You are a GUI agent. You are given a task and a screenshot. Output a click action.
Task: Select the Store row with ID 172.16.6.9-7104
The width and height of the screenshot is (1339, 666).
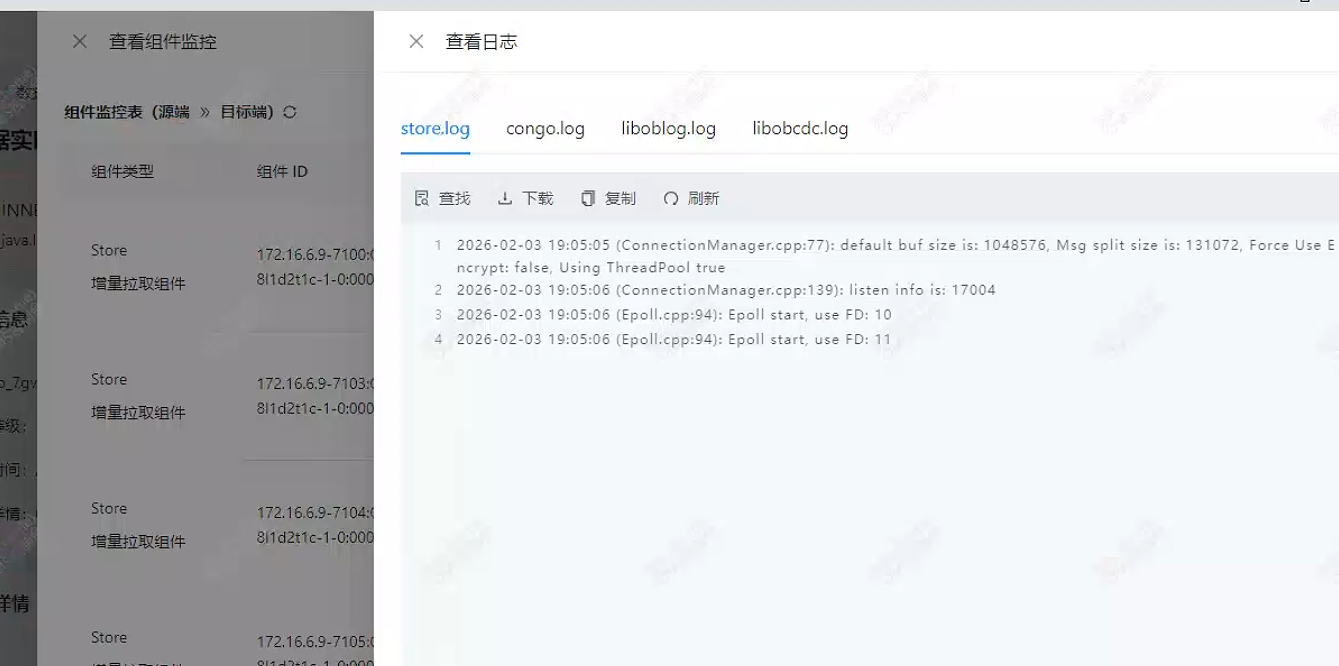point(200,525)
